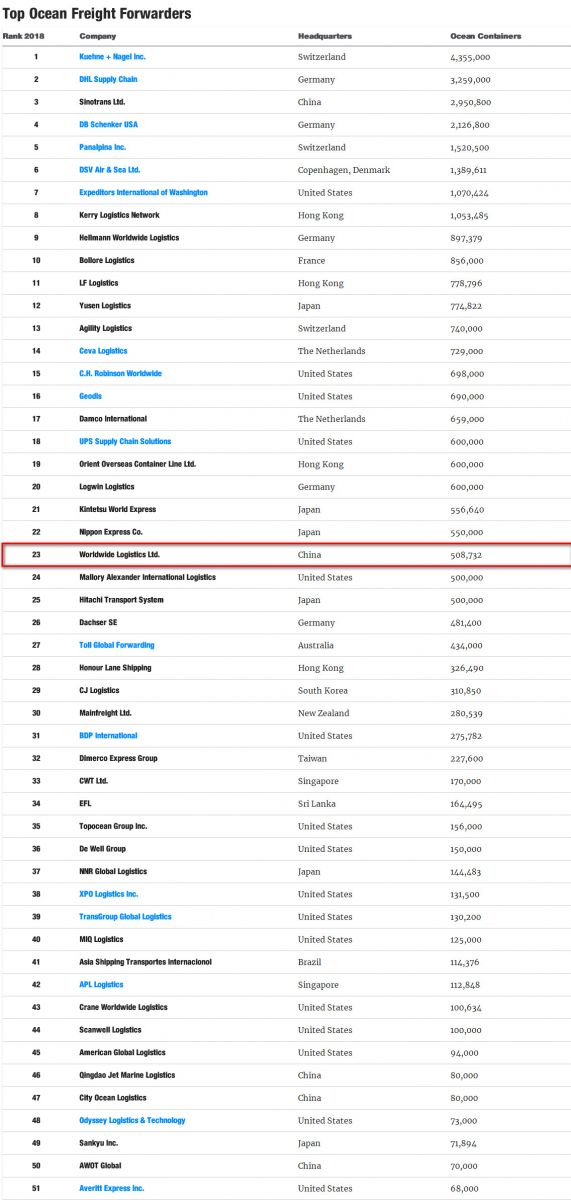Click the TransGroup Global Logistics link
Image resolution: width=571 pixels, height=1200 pixels.
(x=125, y=916)
